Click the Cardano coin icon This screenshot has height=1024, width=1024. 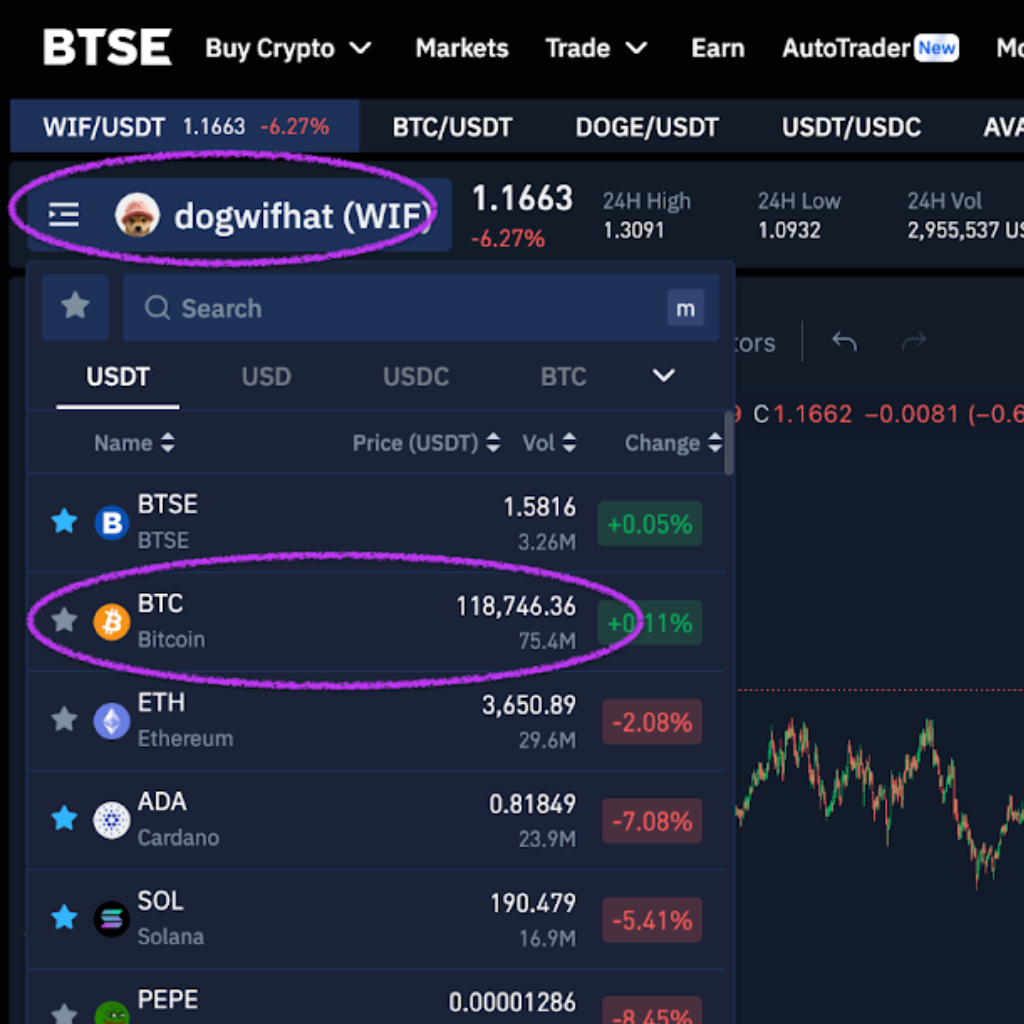coord(111,820)
